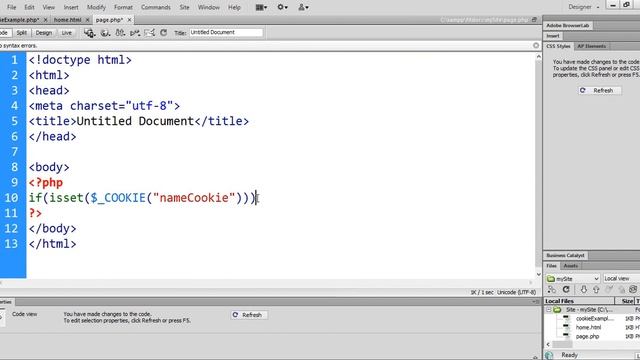The width and height of the screenshot is (640, 360).
Task: Click Refresh button in Properties panel
Action: [249, 315]
